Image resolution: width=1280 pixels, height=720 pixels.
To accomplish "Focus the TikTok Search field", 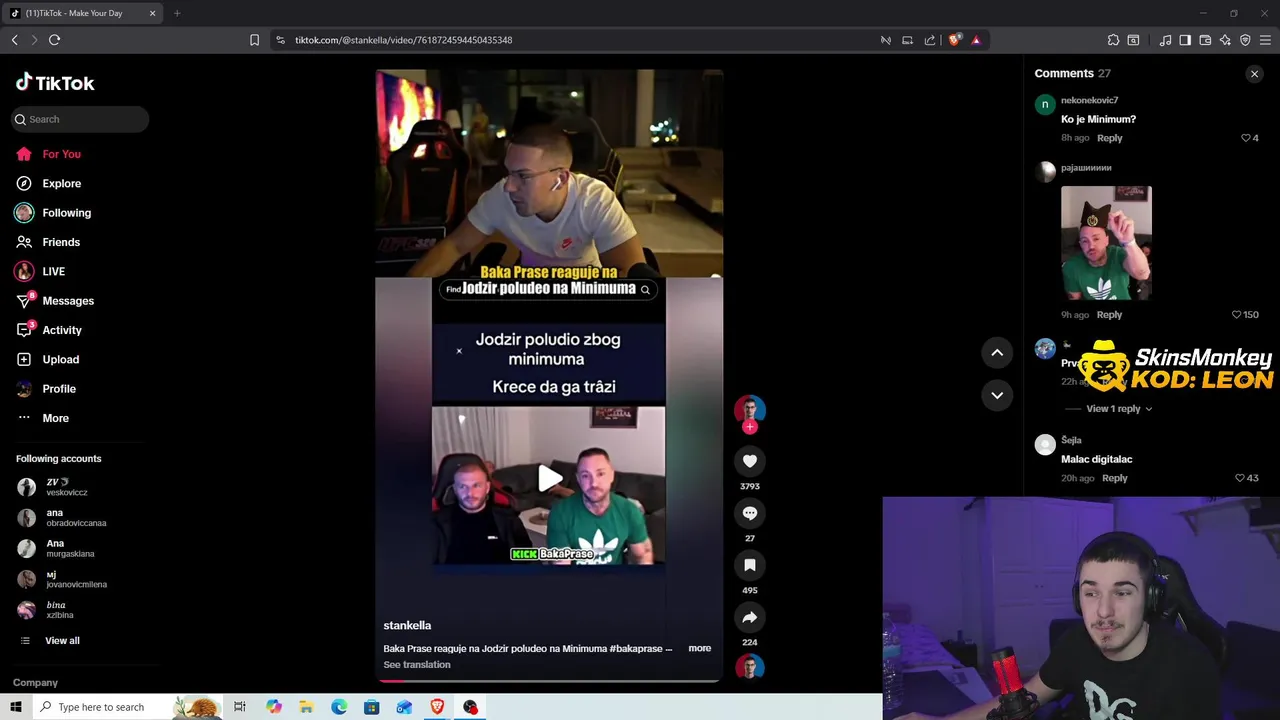I will tap(80, 119).
